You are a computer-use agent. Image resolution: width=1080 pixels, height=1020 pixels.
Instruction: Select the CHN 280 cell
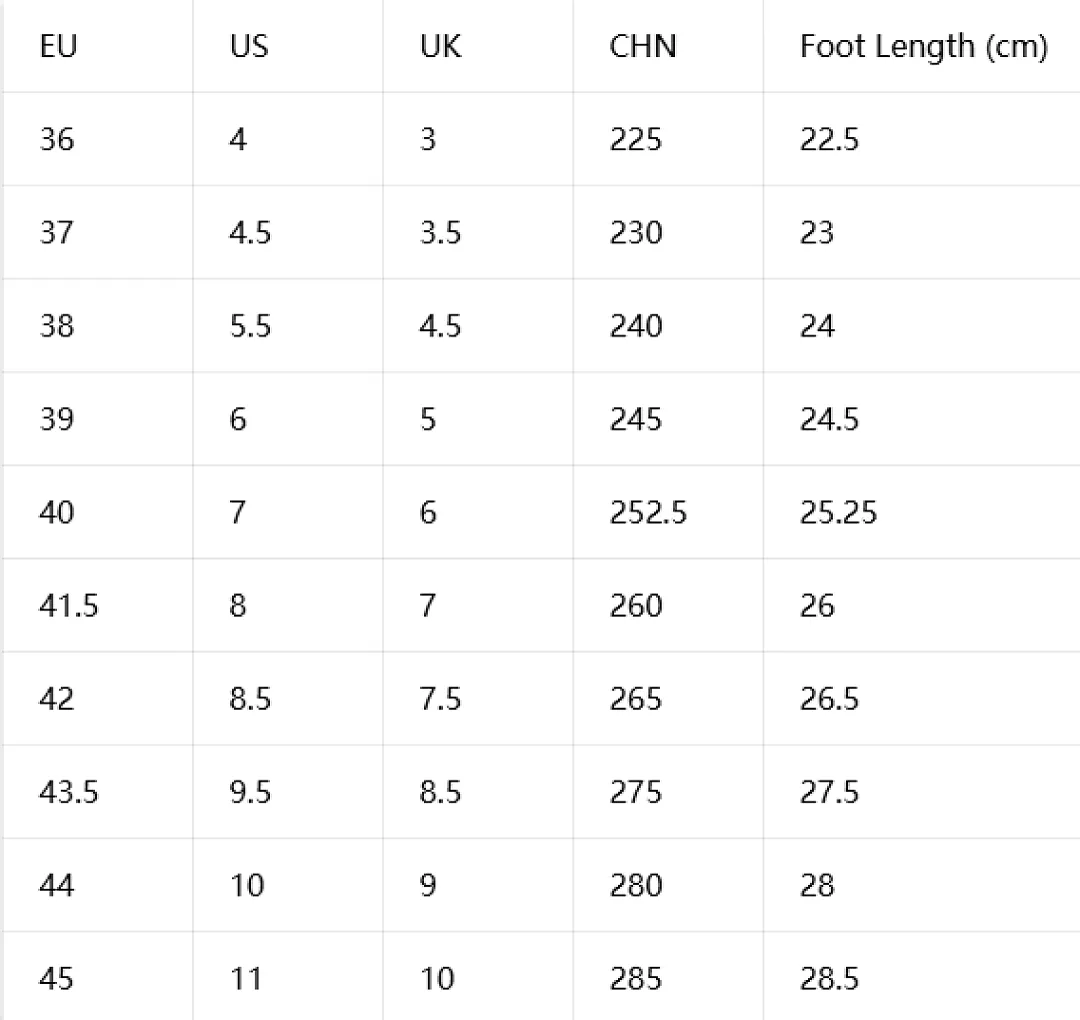(x=668, y=885)
